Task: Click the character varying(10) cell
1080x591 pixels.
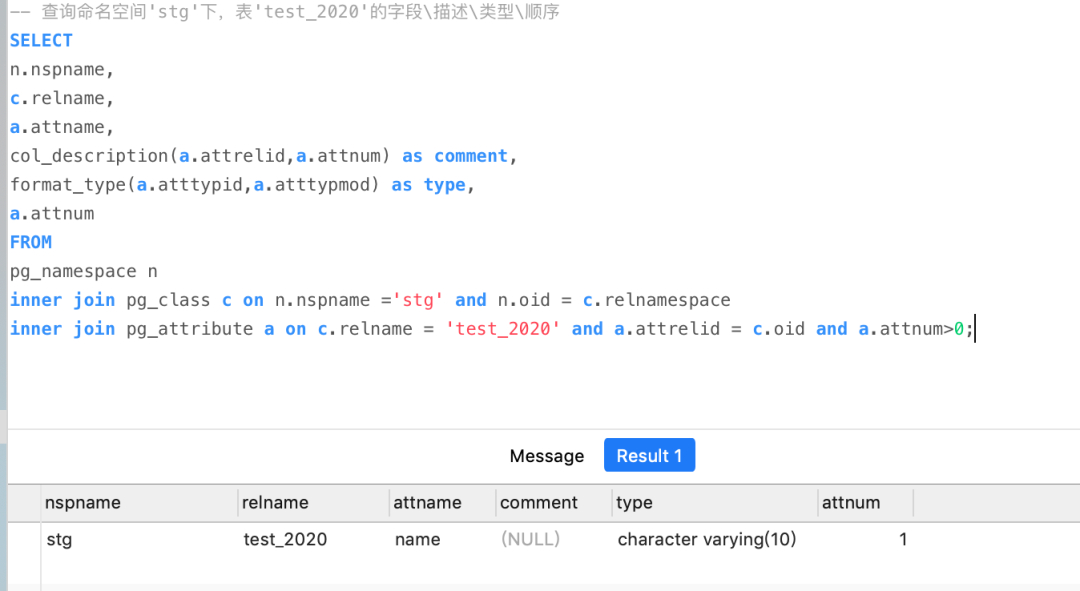Action: (x=715, y=539)
